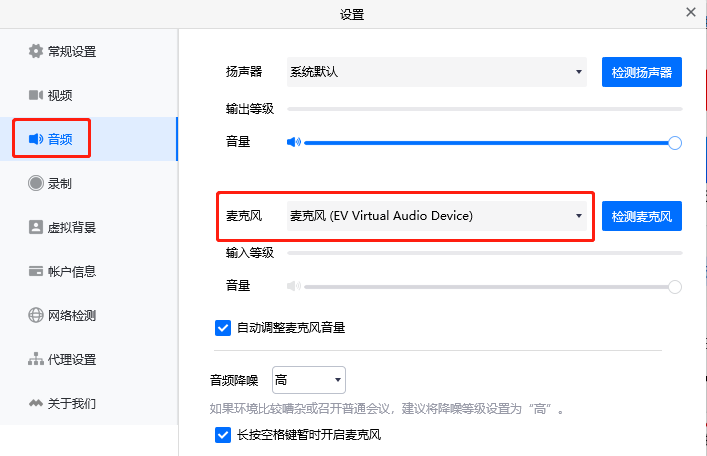This screenshot has height=456, width=707.
Task: Mute speaker via blue volume icon
Action: click(x=293, y=142)
